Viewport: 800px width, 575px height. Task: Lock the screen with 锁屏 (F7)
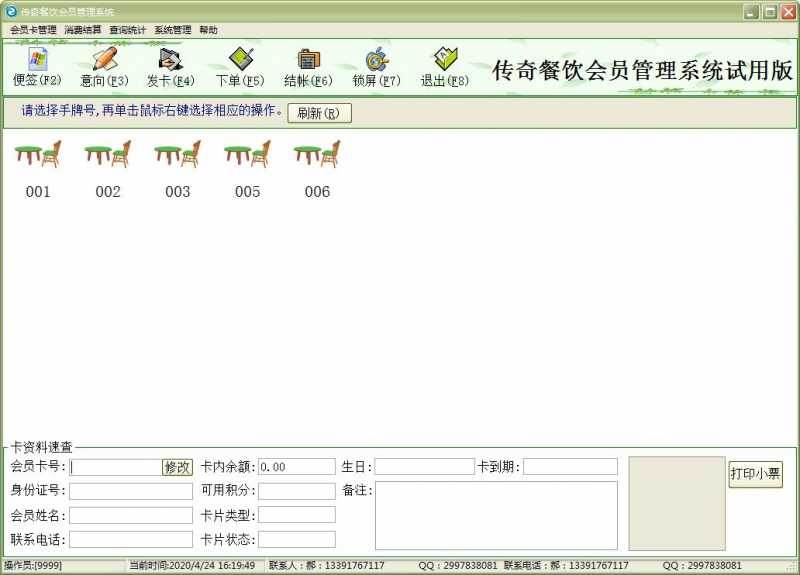(376, 66)
